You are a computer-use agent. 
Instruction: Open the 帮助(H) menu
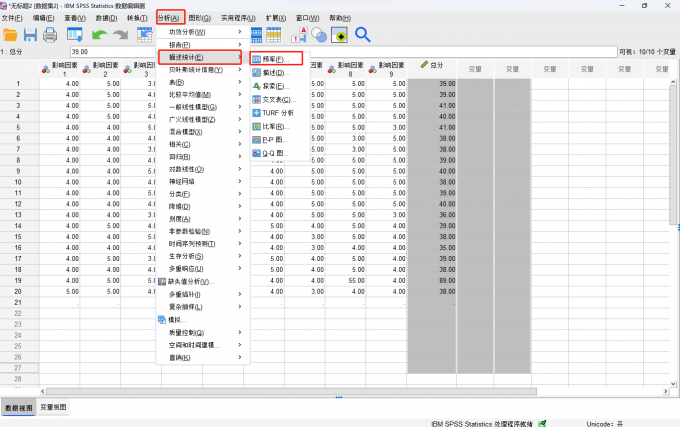[x=340, y=18]
